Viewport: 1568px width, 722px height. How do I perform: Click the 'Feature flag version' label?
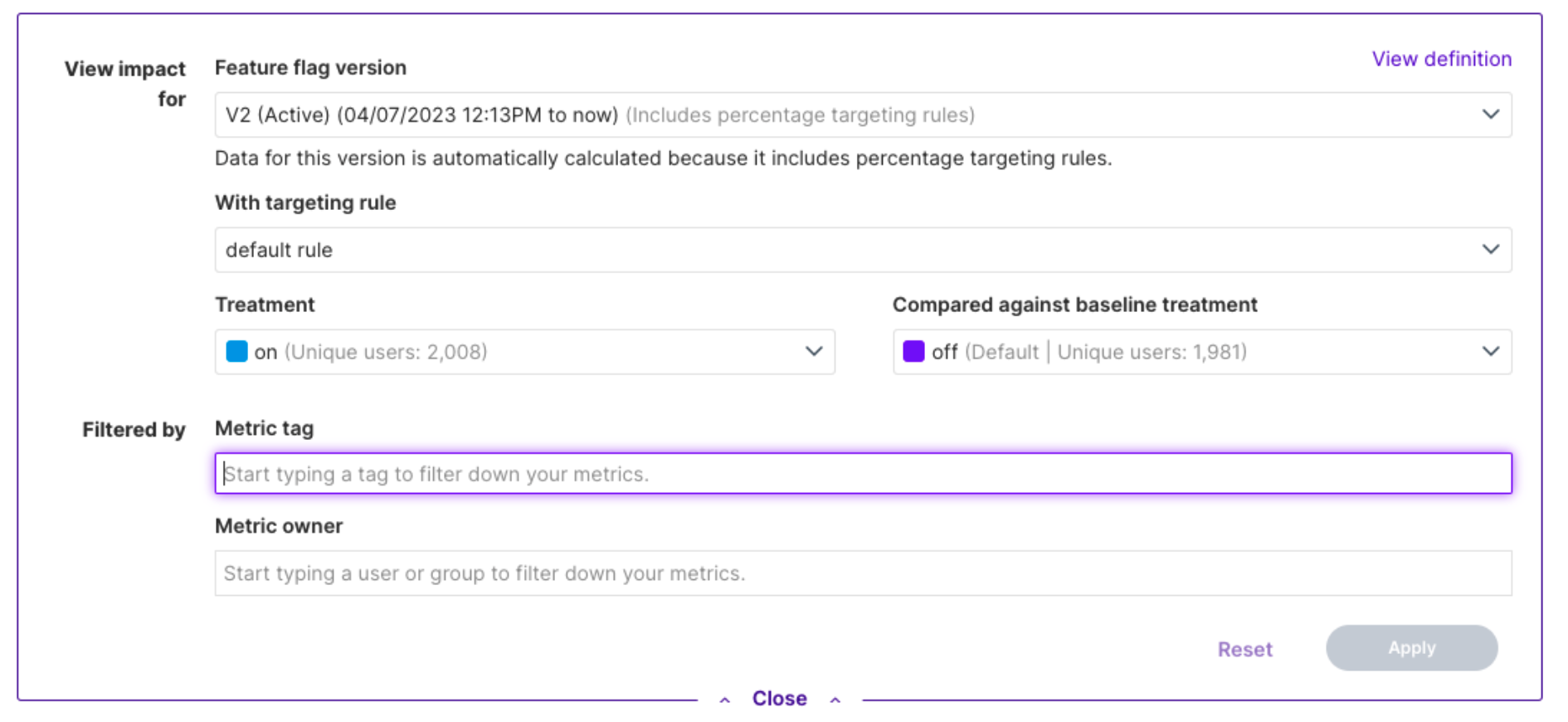310,68
